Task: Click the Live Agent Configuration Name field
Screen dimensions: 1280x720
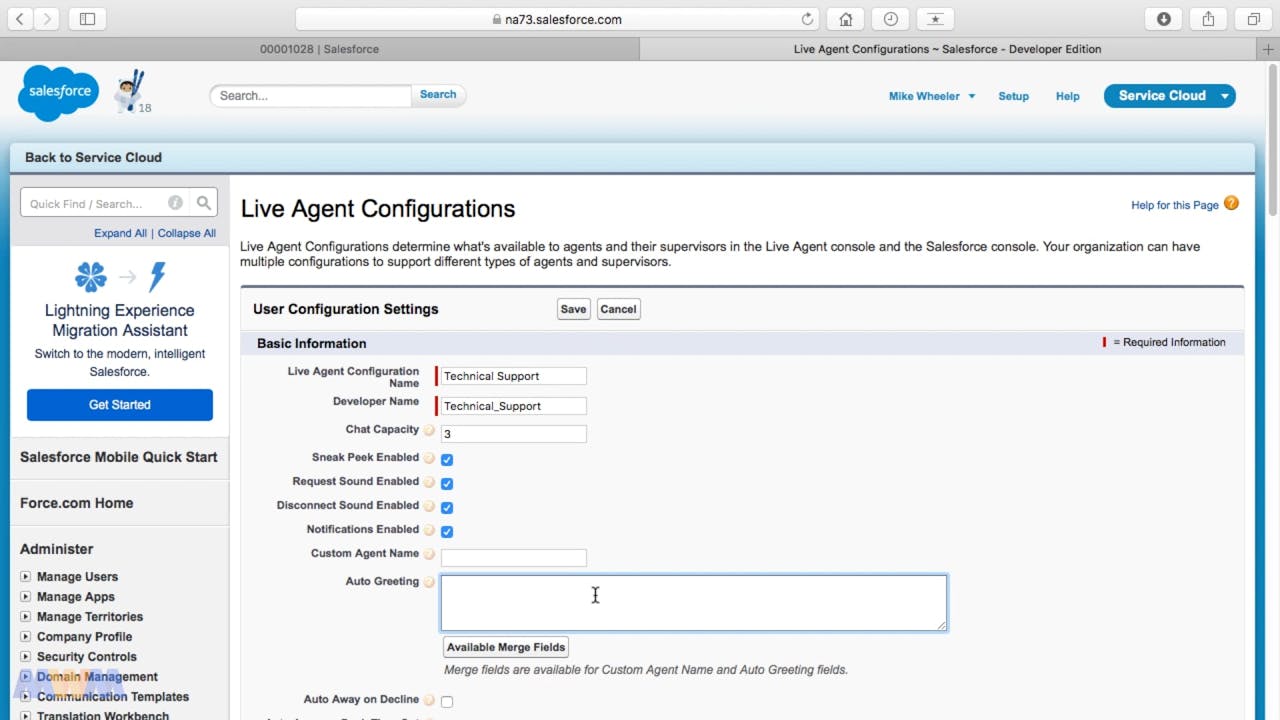Action: click(x=513, y=376)
